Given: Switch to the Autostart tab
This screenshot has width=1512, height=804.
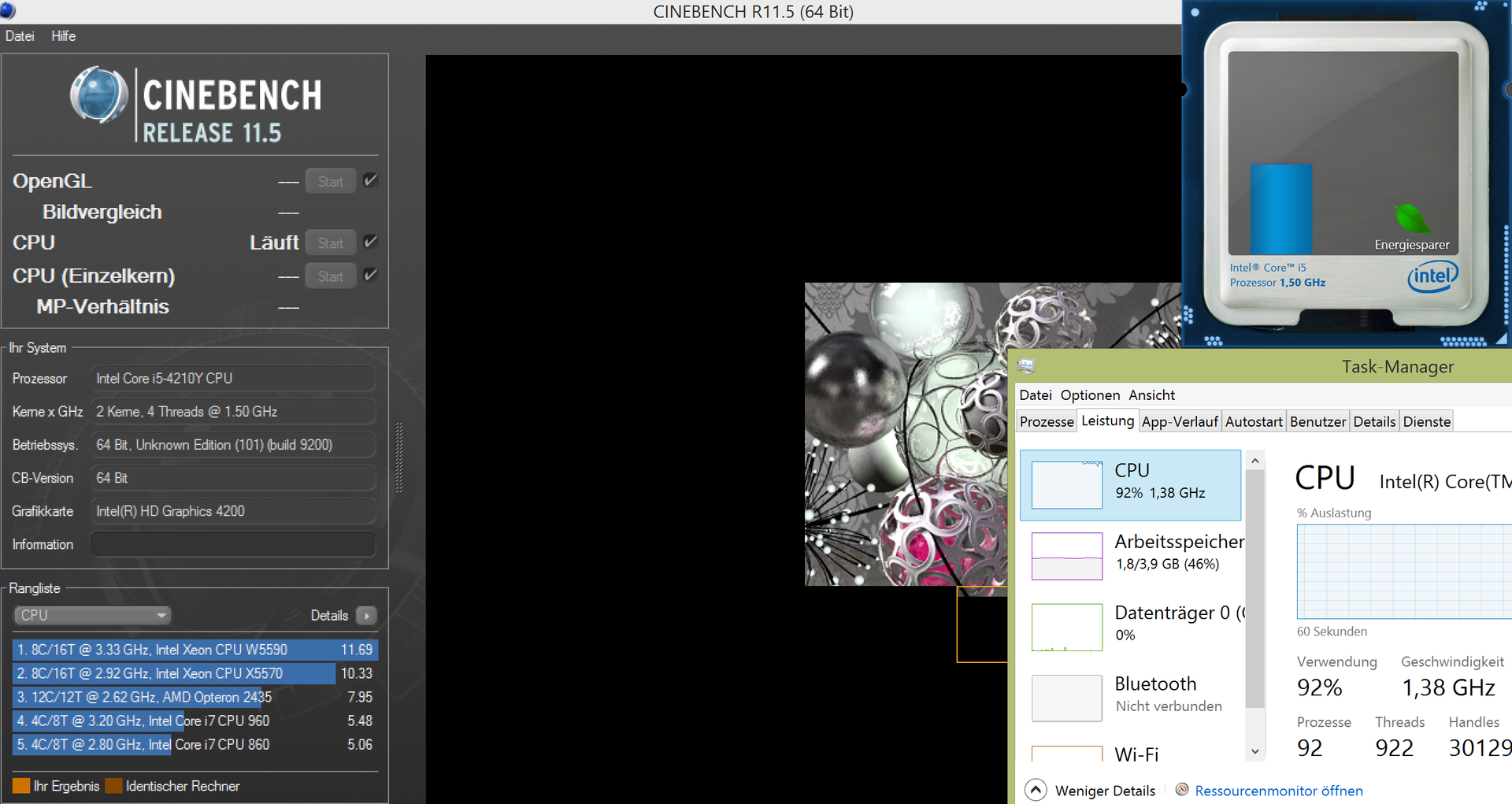Looking at the screenshot, I should [1254, 421].
